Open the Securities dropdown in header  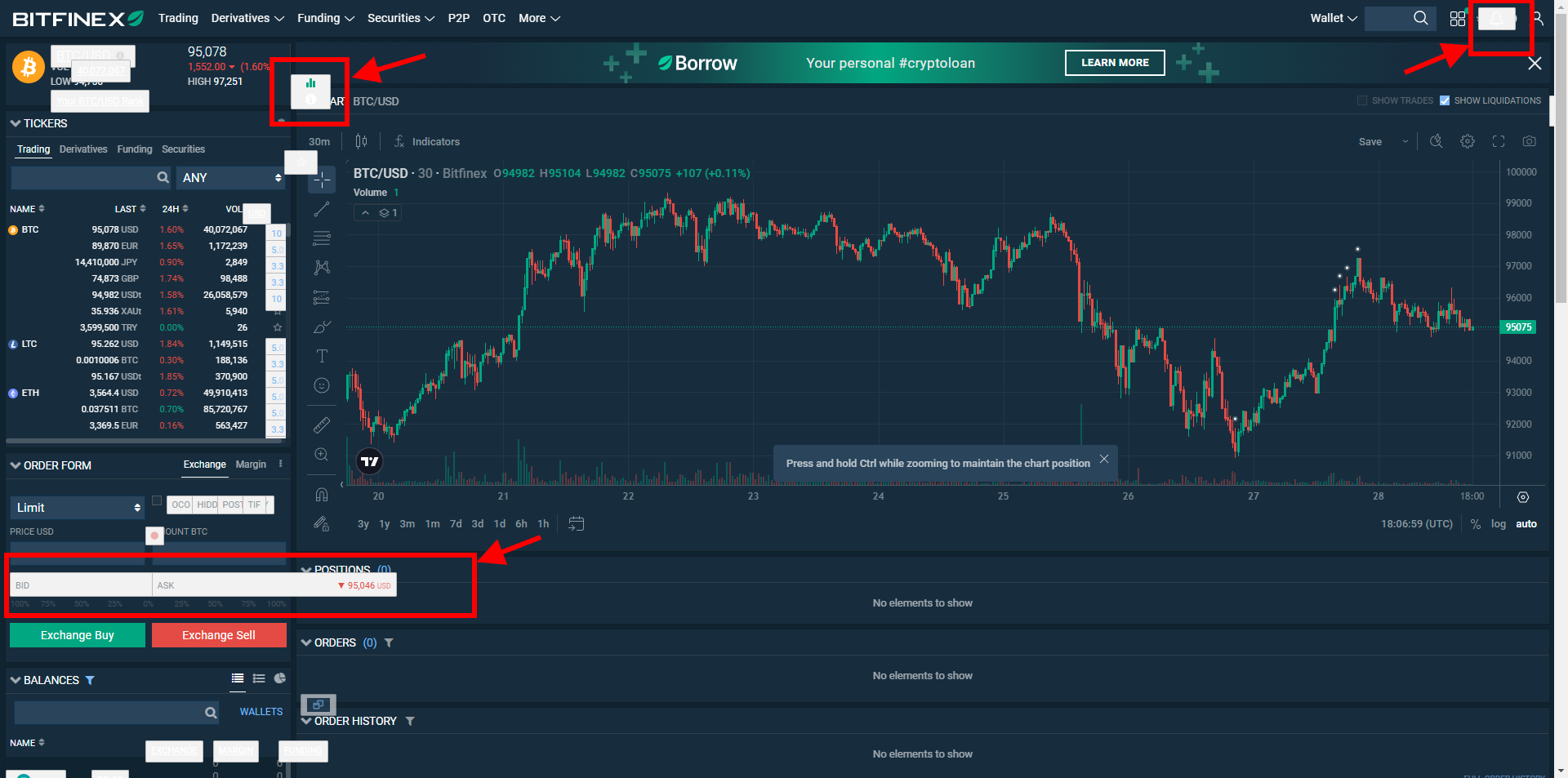click(401, 18)
